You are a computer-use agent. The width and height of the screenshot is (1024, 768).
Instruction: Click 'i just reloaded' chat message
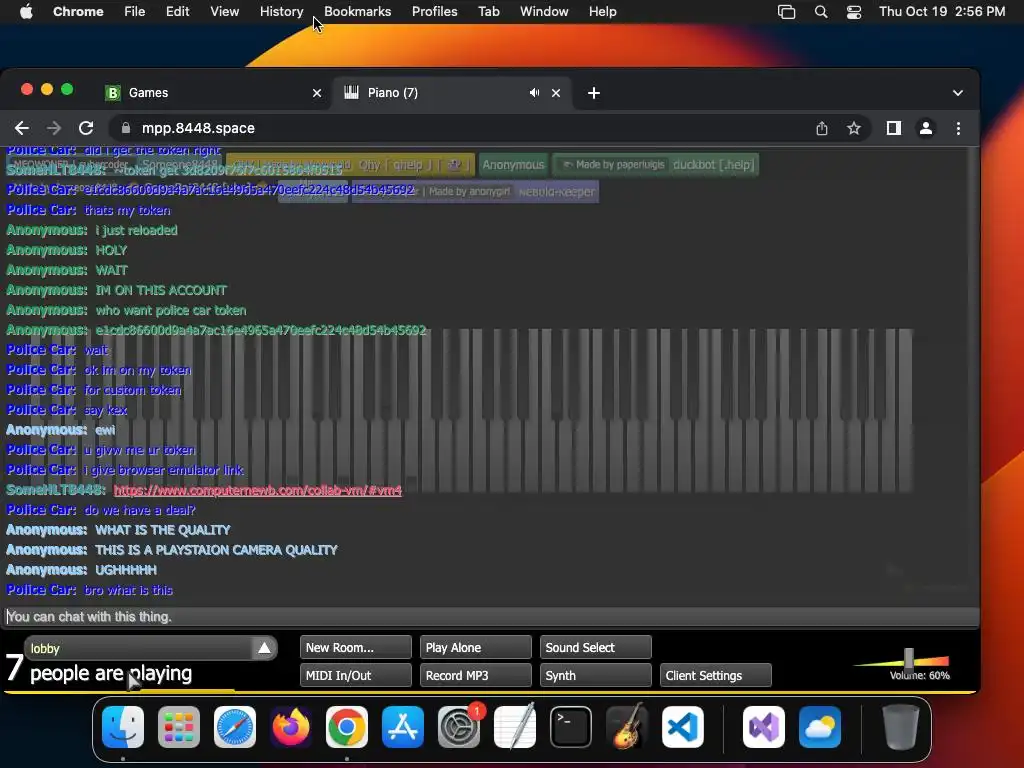pyautogui.click(x=136, y=230)
